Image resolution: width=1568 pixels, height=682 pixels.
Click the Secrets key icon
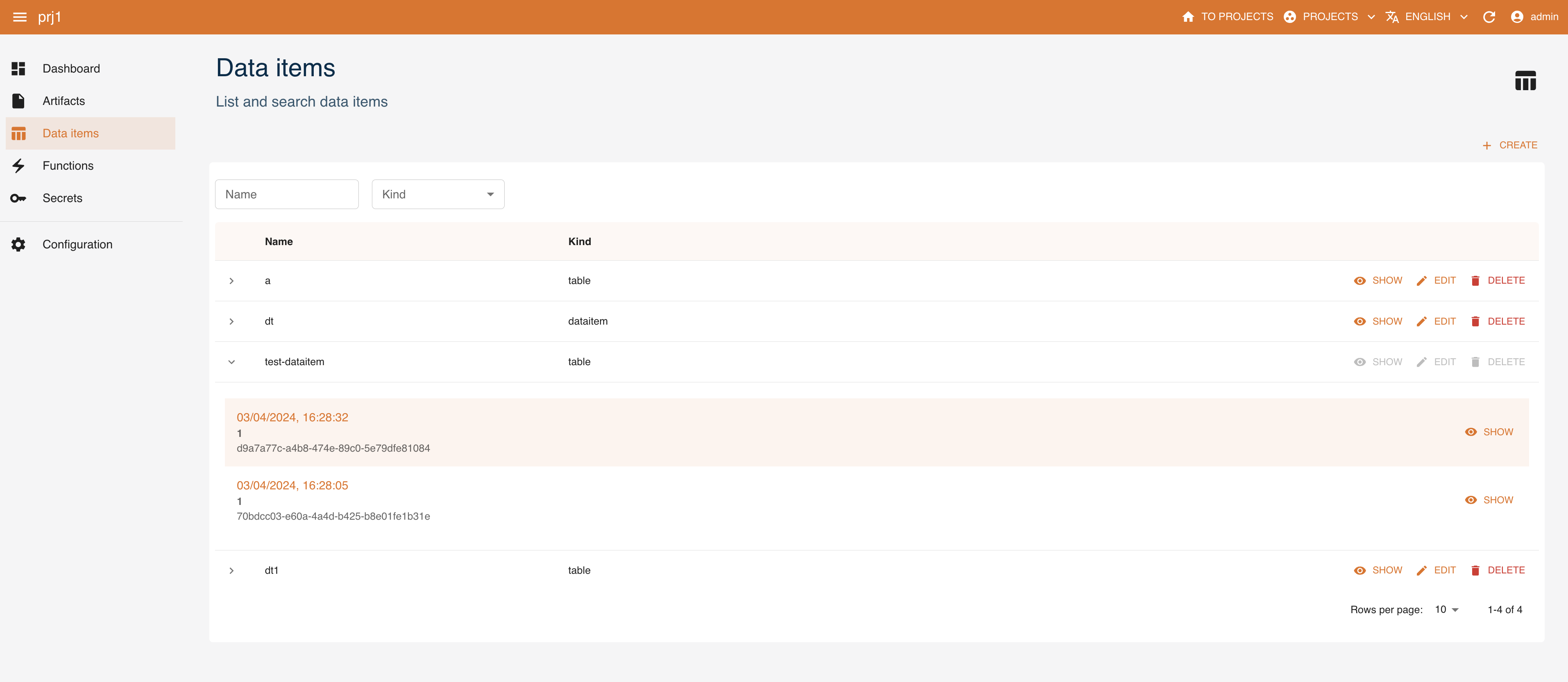[18, 198]
